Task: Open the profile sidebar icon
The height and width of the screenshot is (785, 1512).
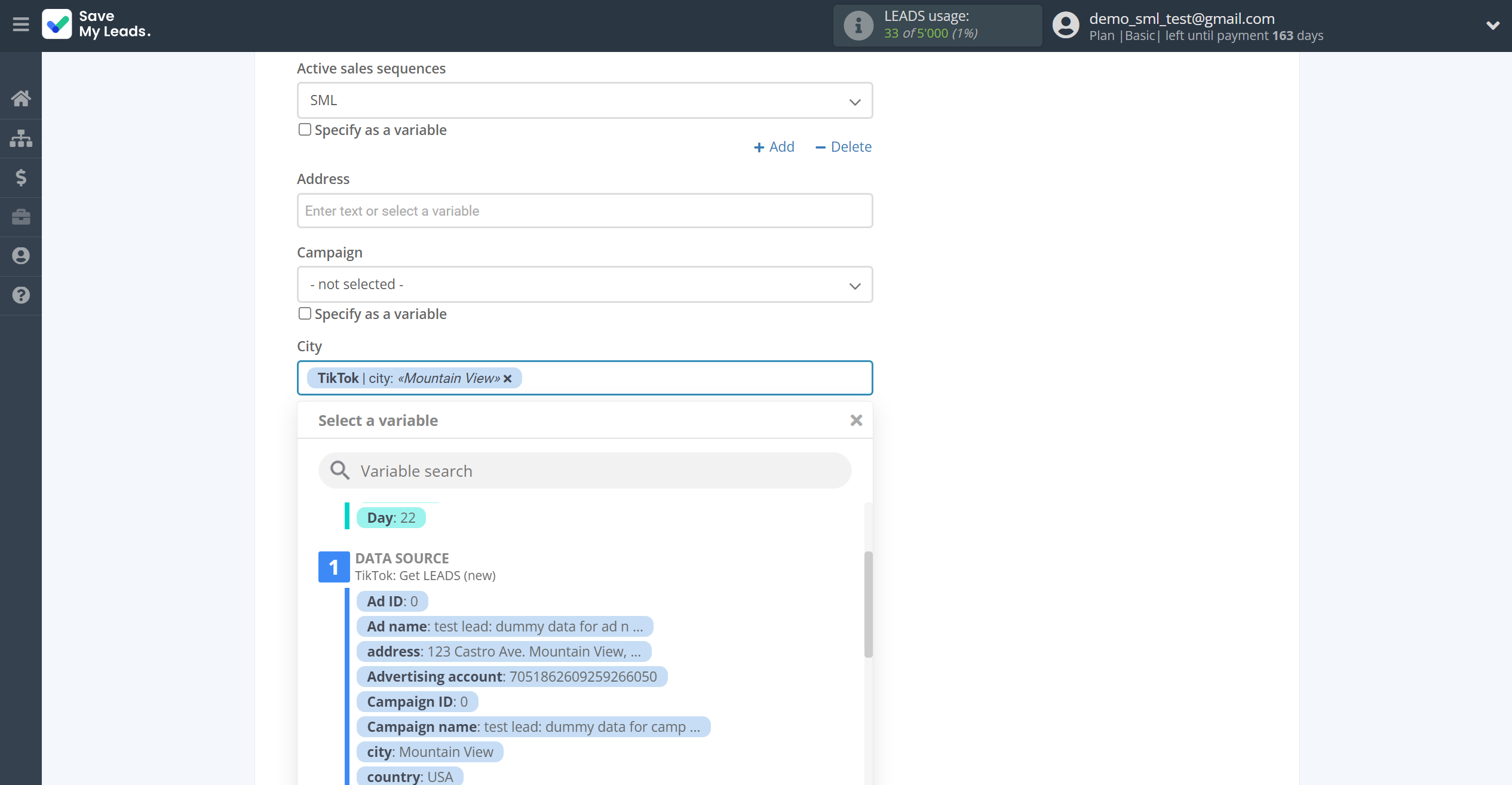Action: point(21,256)
